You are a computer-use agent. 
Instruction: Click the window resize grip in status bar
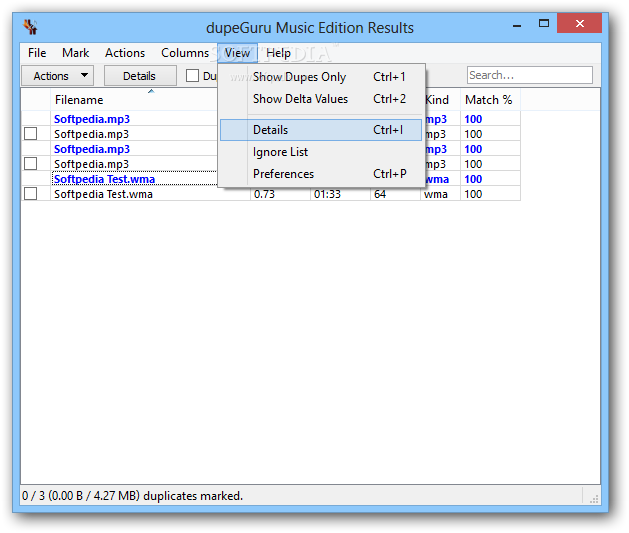point(594,499)
